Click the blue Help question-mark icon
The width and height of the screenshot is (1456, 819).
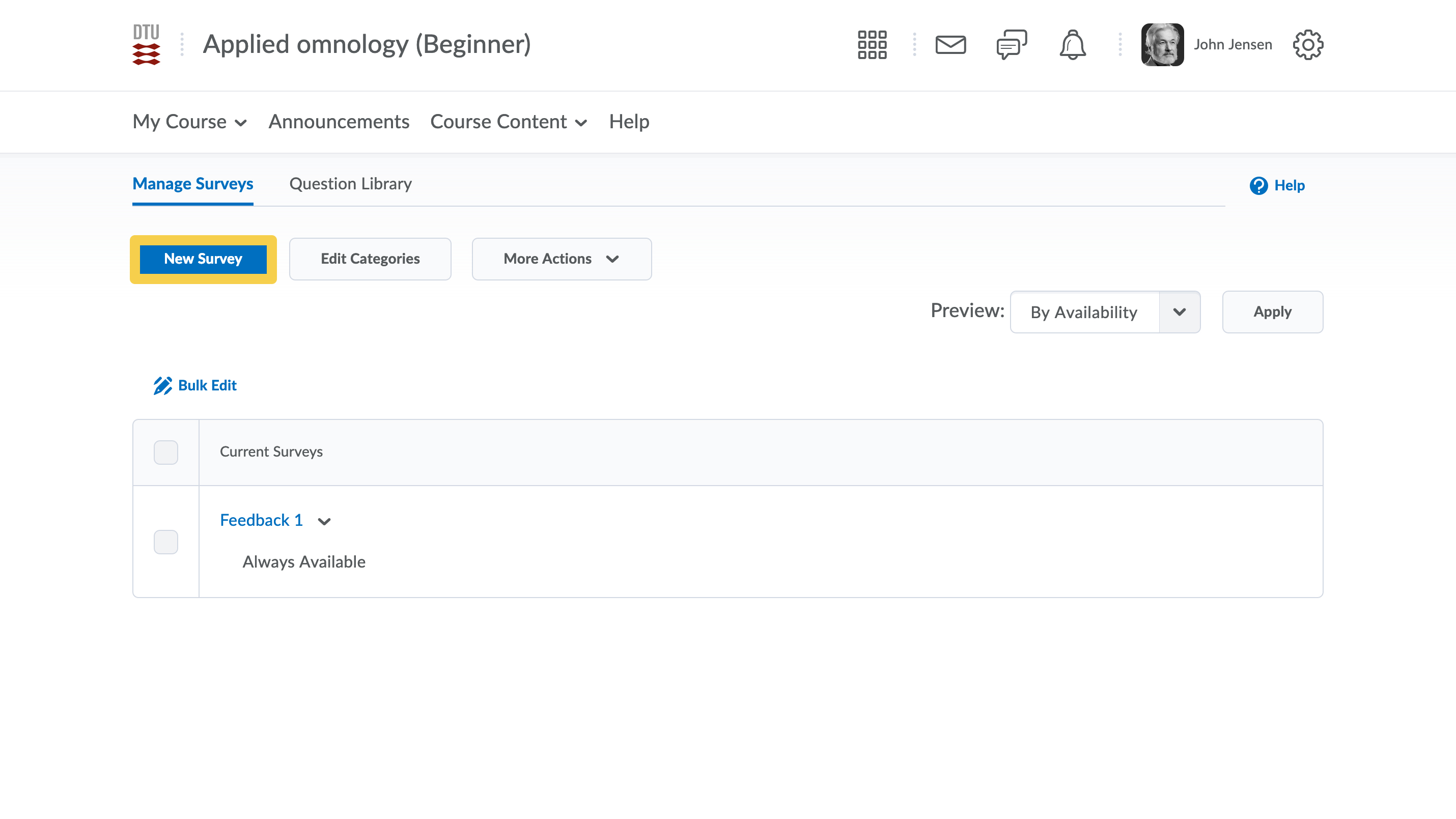1258,185
